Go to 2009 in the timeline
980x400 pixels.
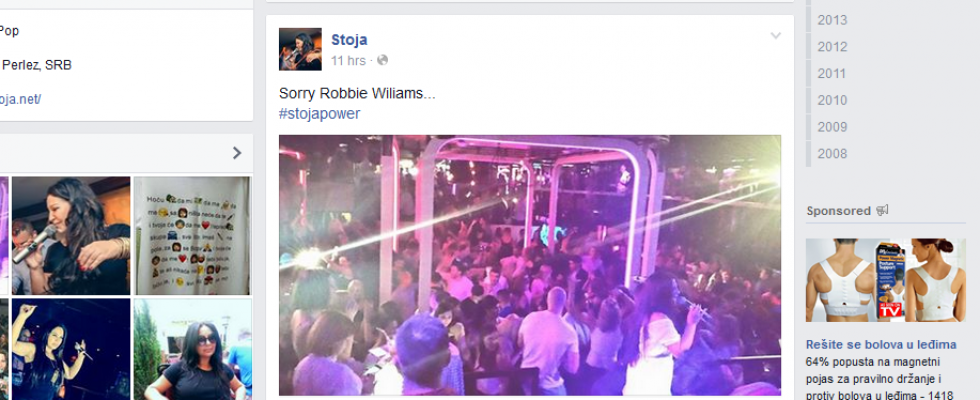832,127
